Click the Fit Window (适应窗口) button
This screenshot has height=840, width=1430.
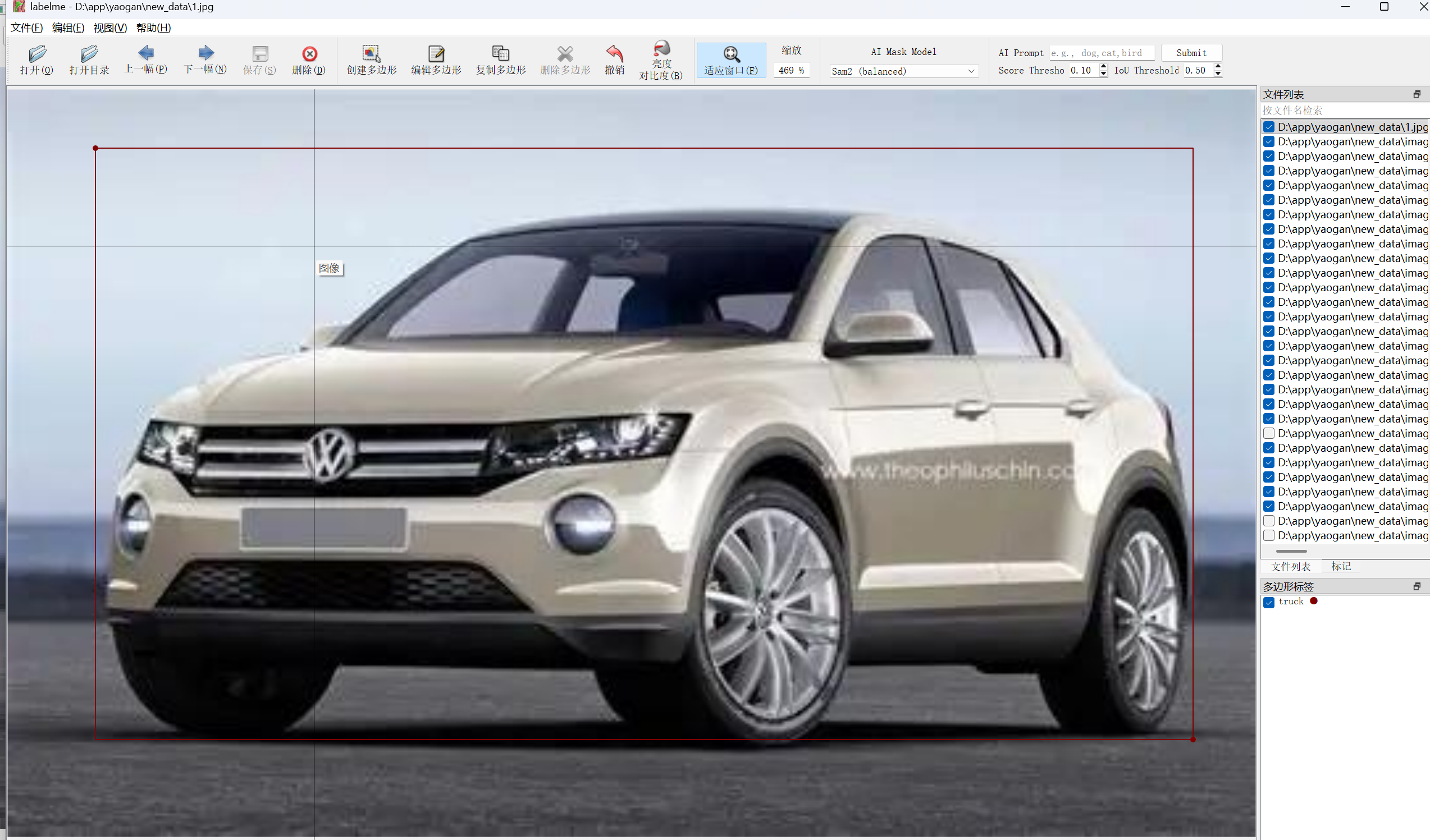tap(730, 60)
